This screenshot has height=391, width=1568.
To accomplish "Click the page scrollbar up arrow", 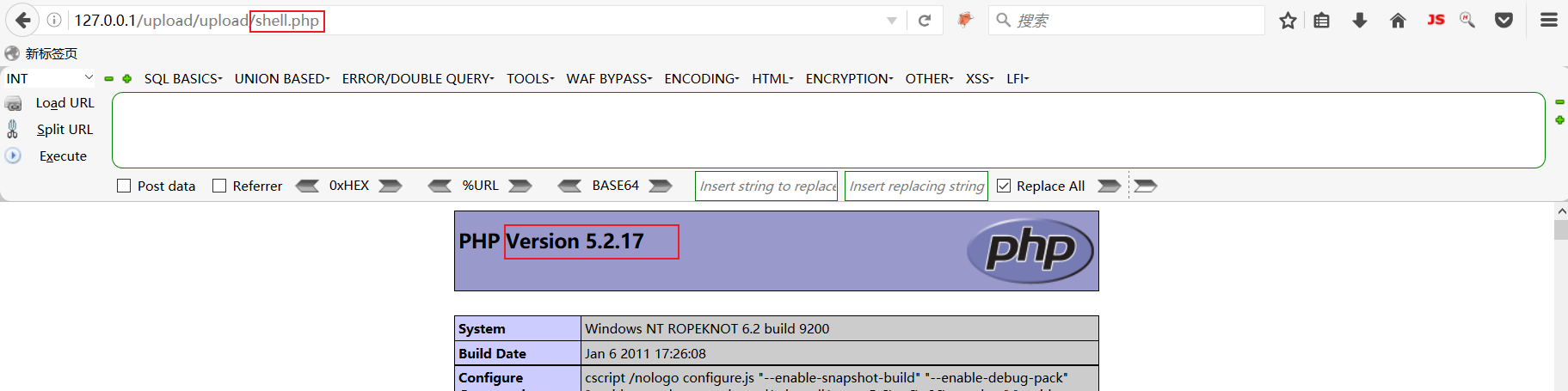I will tap(1561, 211).
